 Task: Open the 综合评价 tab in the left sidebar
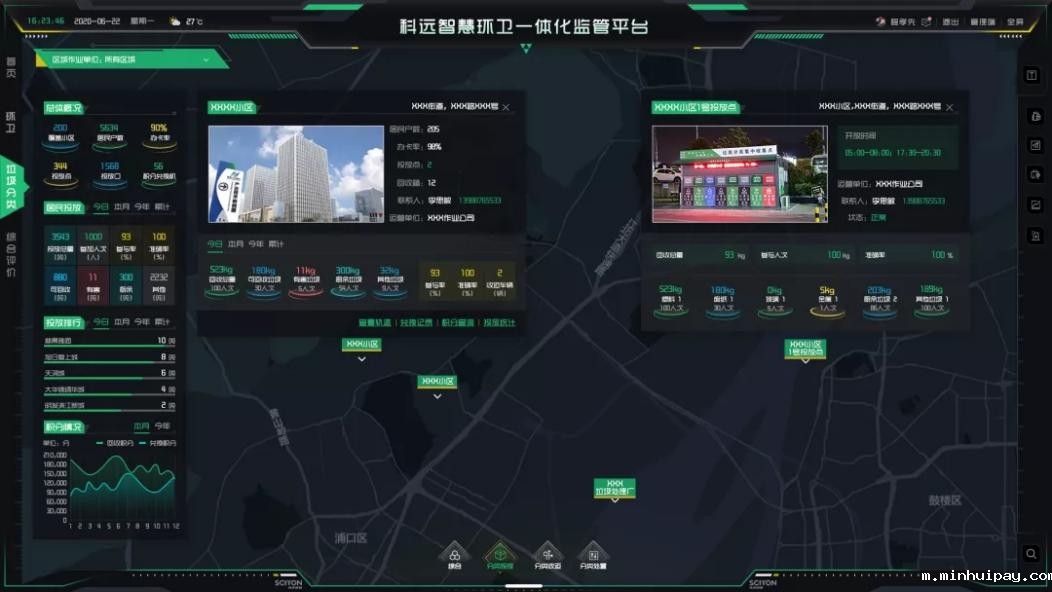pyautogui.click(x=11, y=254)
